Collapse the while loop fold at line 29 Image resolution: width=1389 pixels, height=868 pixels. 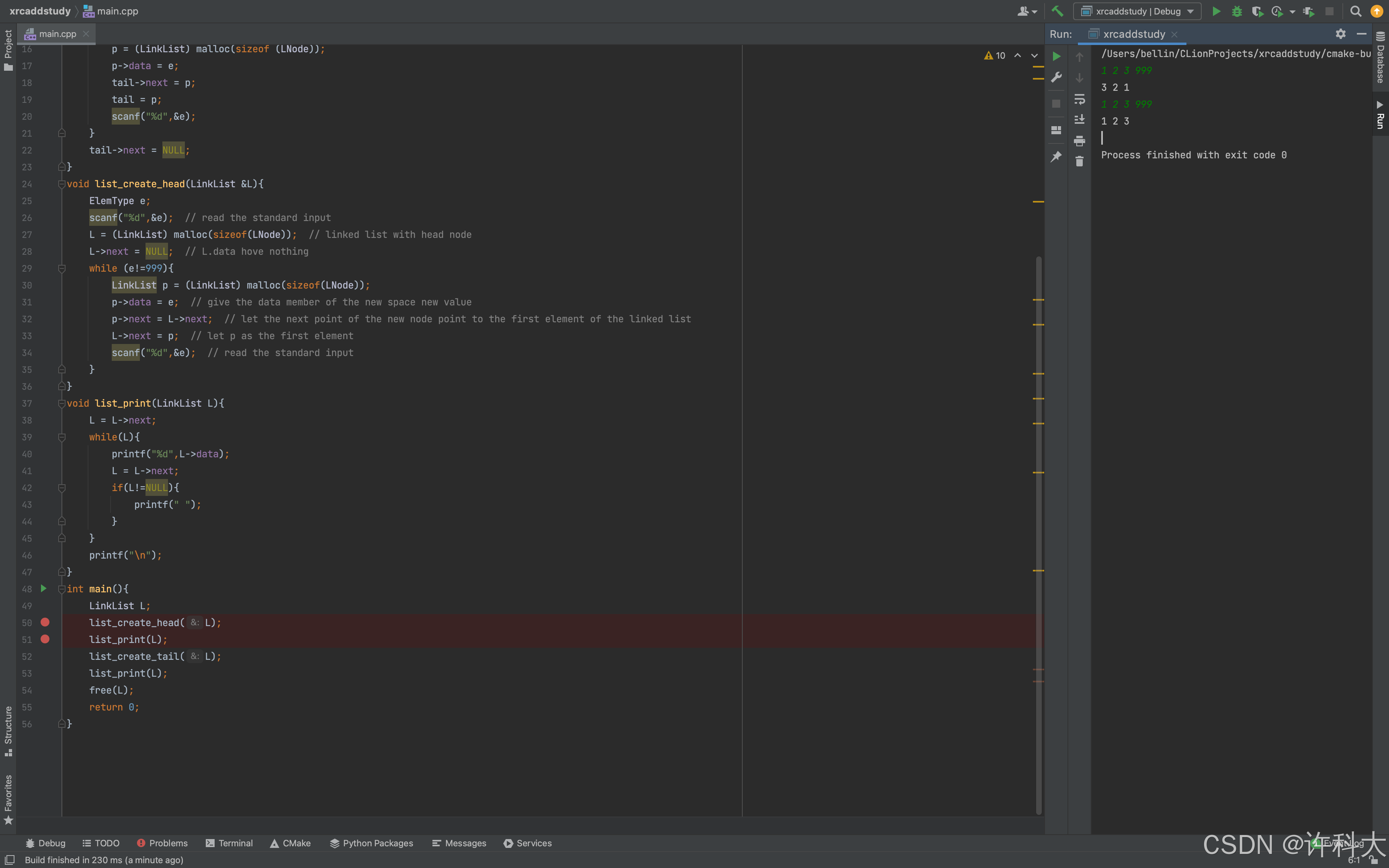click(61, 268)
